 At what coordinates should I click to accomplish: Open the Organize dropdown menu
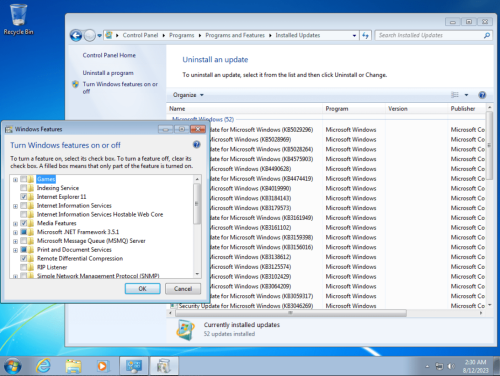(x=188, y=95)
